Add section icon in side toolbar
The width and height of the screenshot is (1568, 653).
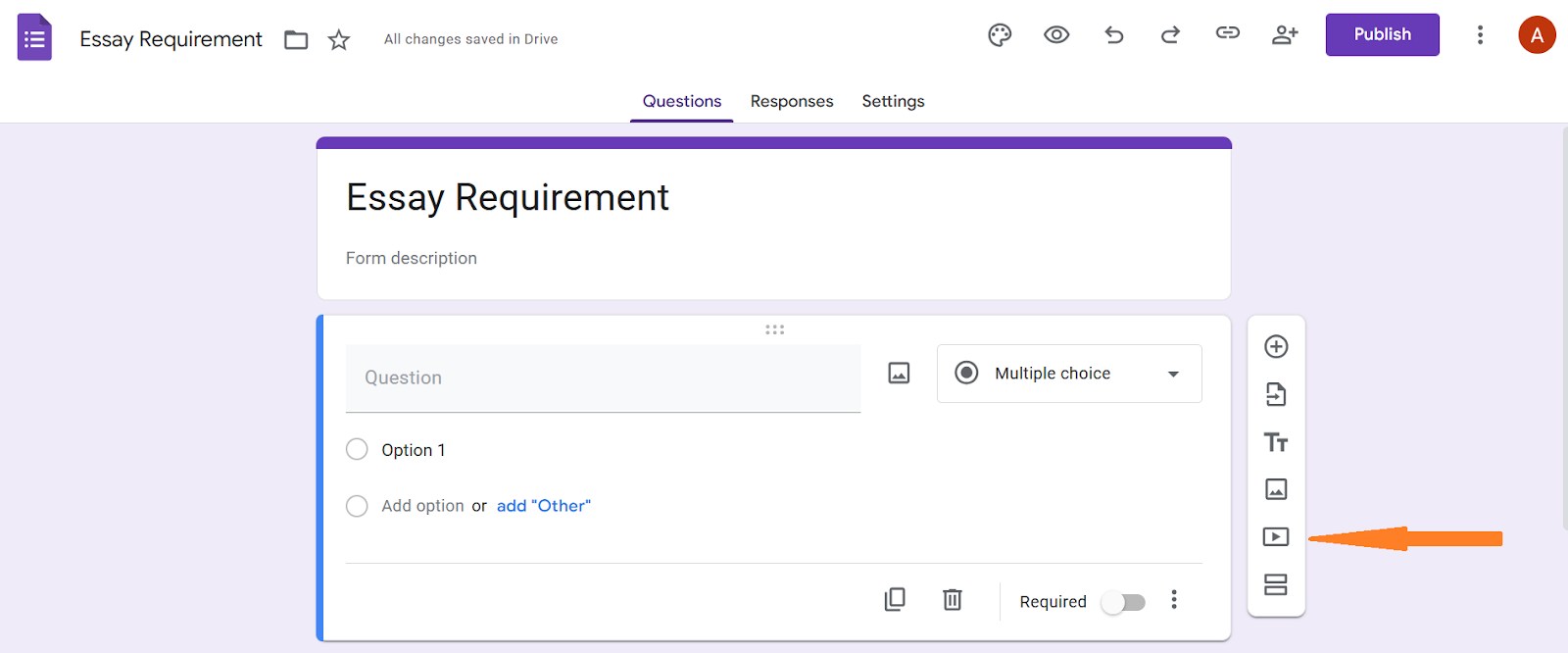point(1276,584)
